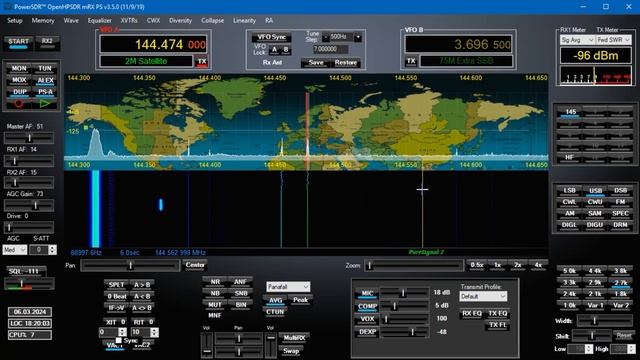Toggle the VFO A TX indicator
640x360 pixels.
[x=202, y=62]
